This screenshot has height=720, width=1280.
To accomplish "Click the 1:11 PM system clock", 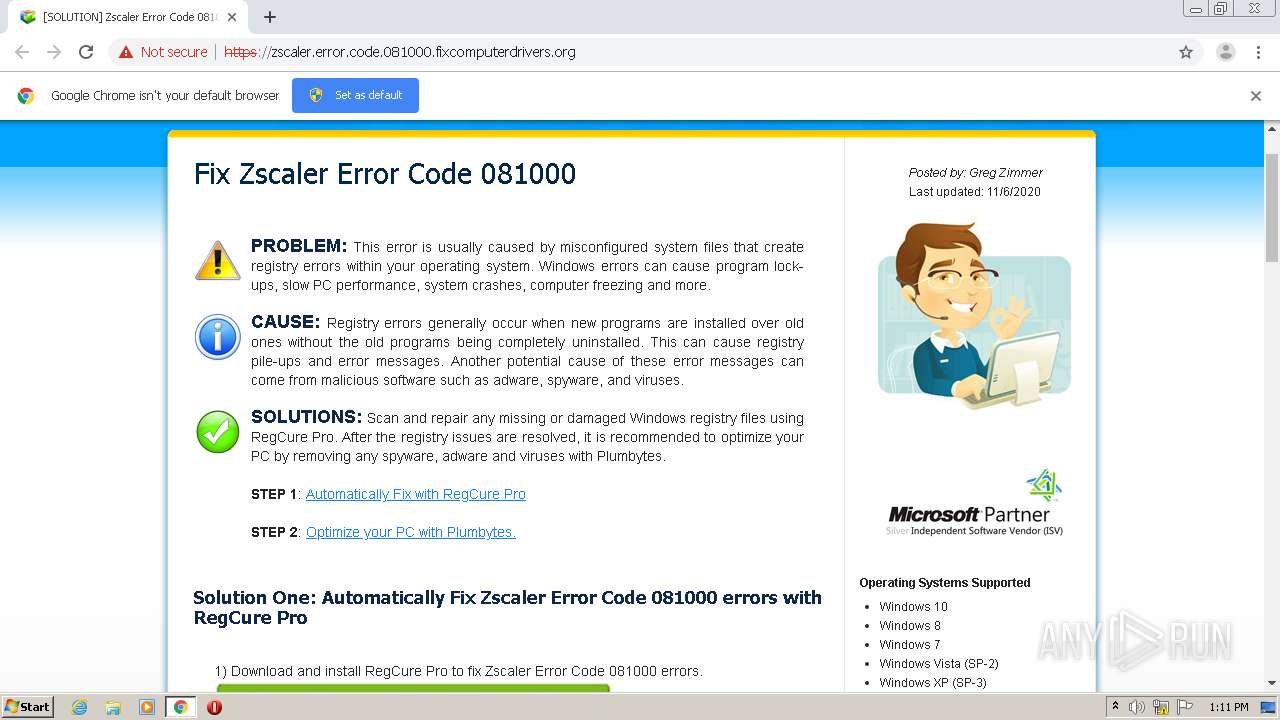I will 1229,707.
